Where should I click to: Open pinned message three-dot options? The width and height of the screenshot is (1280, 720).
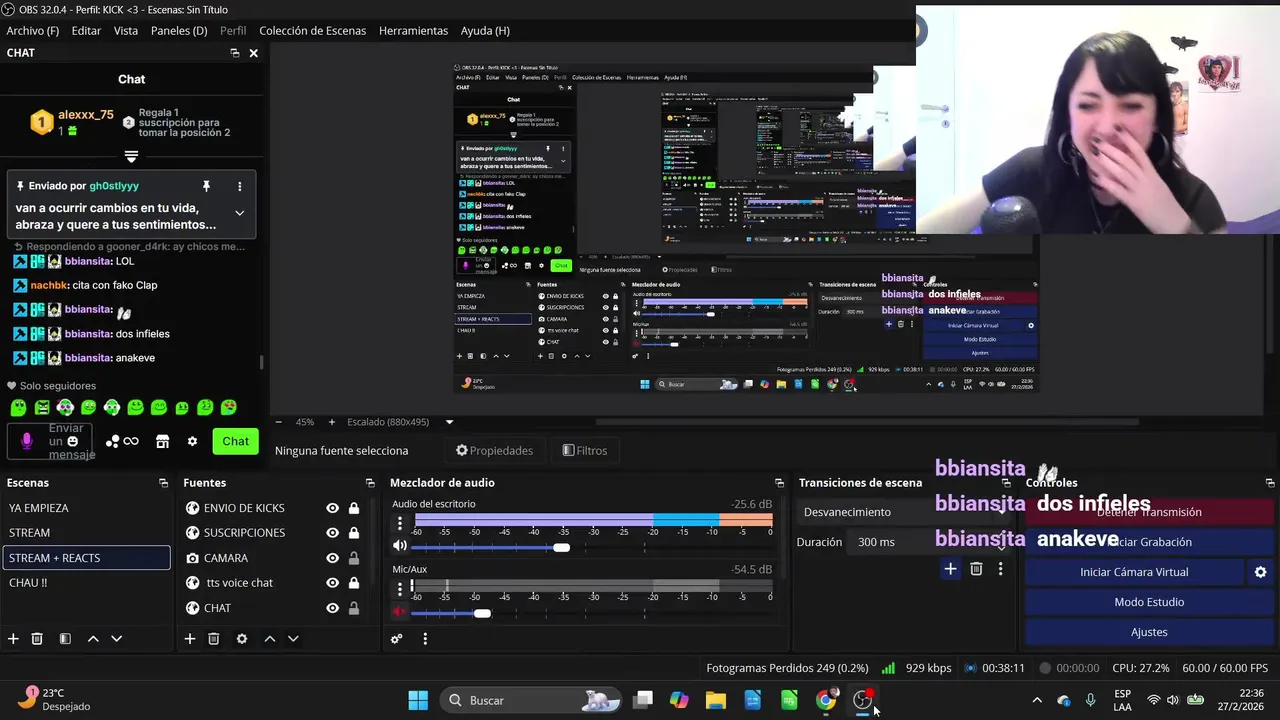click(239, 186)
